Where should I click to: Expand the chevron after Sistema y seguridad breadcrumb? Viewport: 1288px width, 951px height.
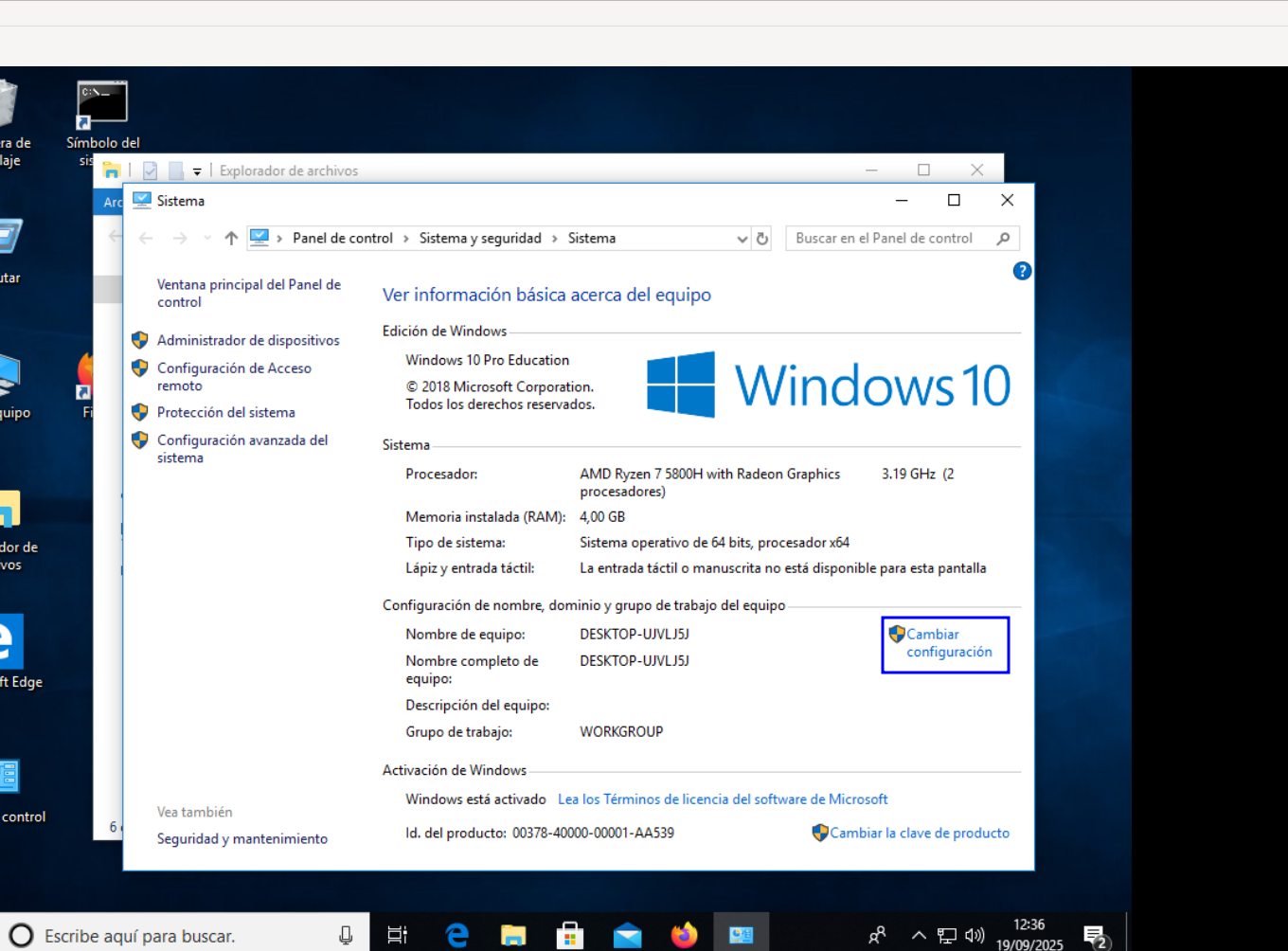(x=555, y=239)
